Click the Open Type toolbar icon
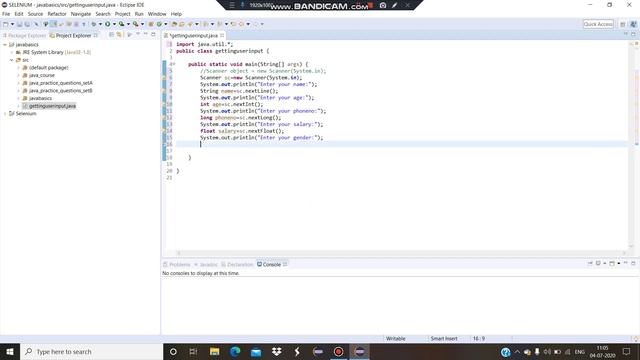 point(174,24)
